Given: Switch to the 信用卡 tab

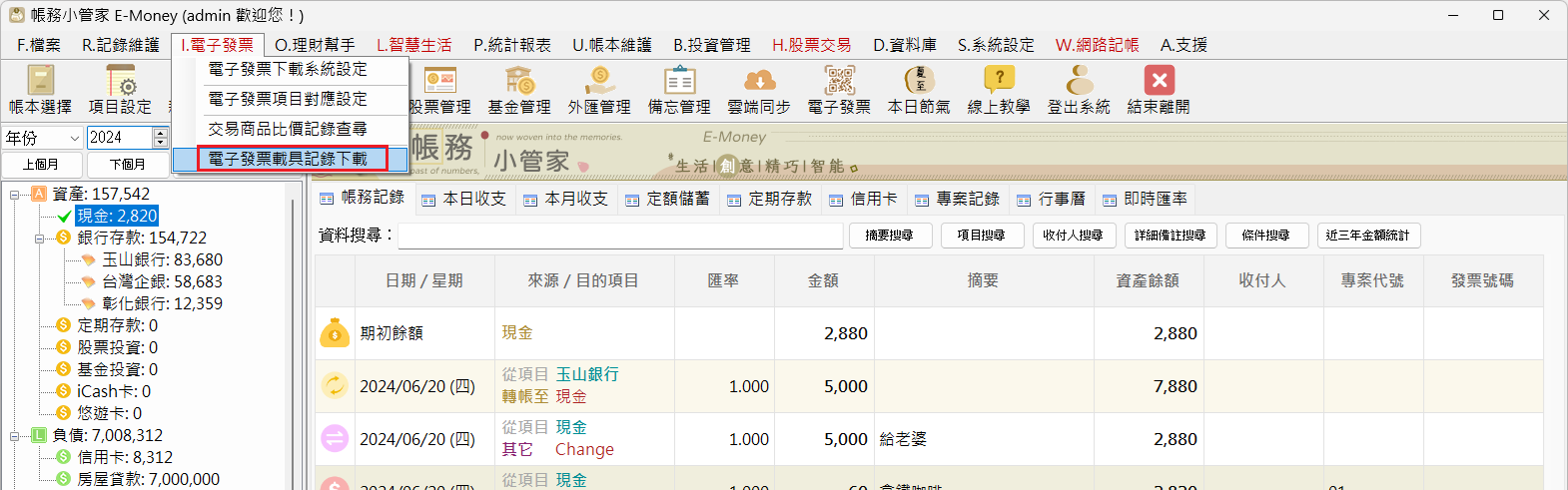Looking at the screenshot, I should click(863, 199).
